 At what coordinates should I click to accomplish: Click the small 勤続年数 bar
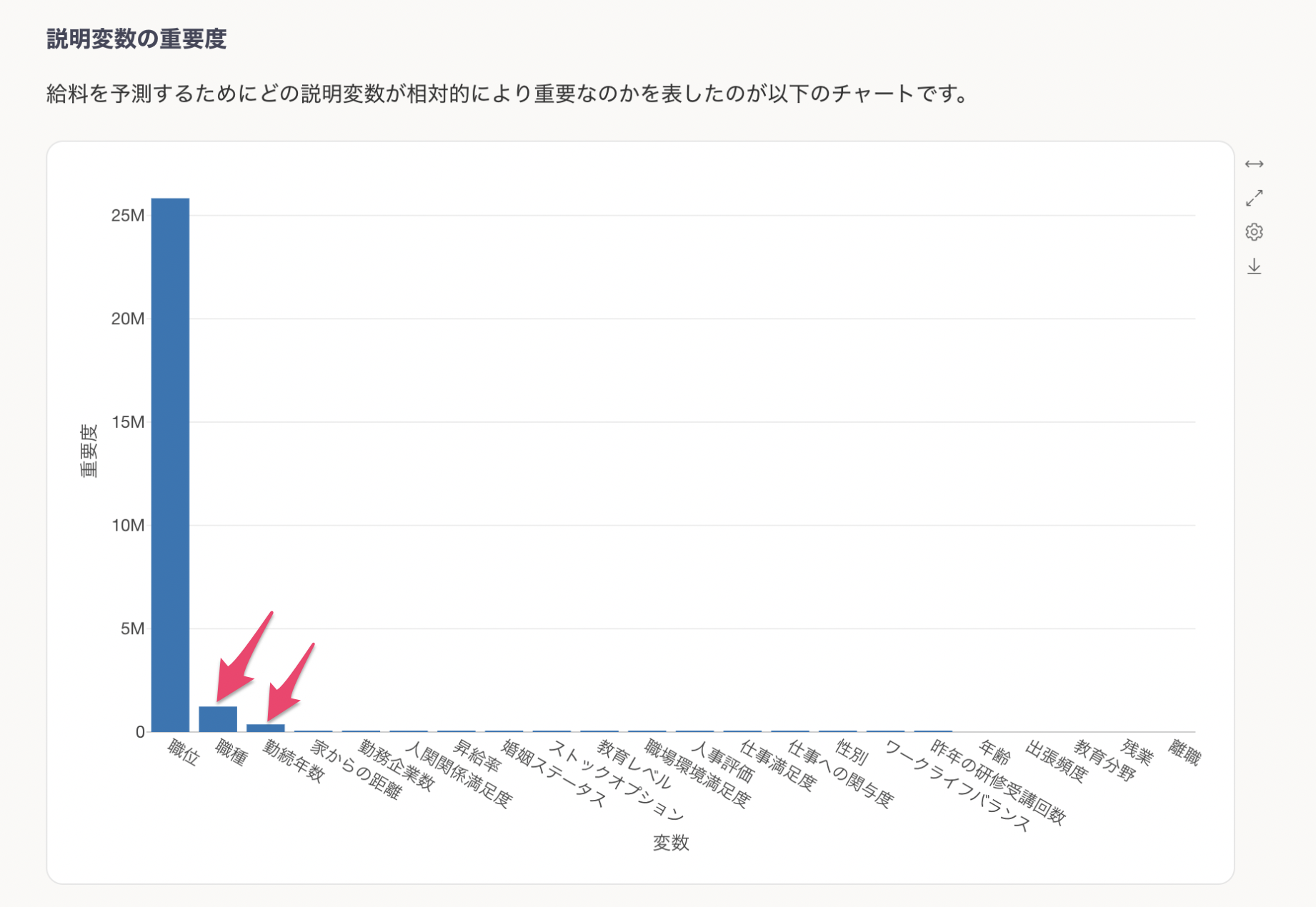[265, 728]
